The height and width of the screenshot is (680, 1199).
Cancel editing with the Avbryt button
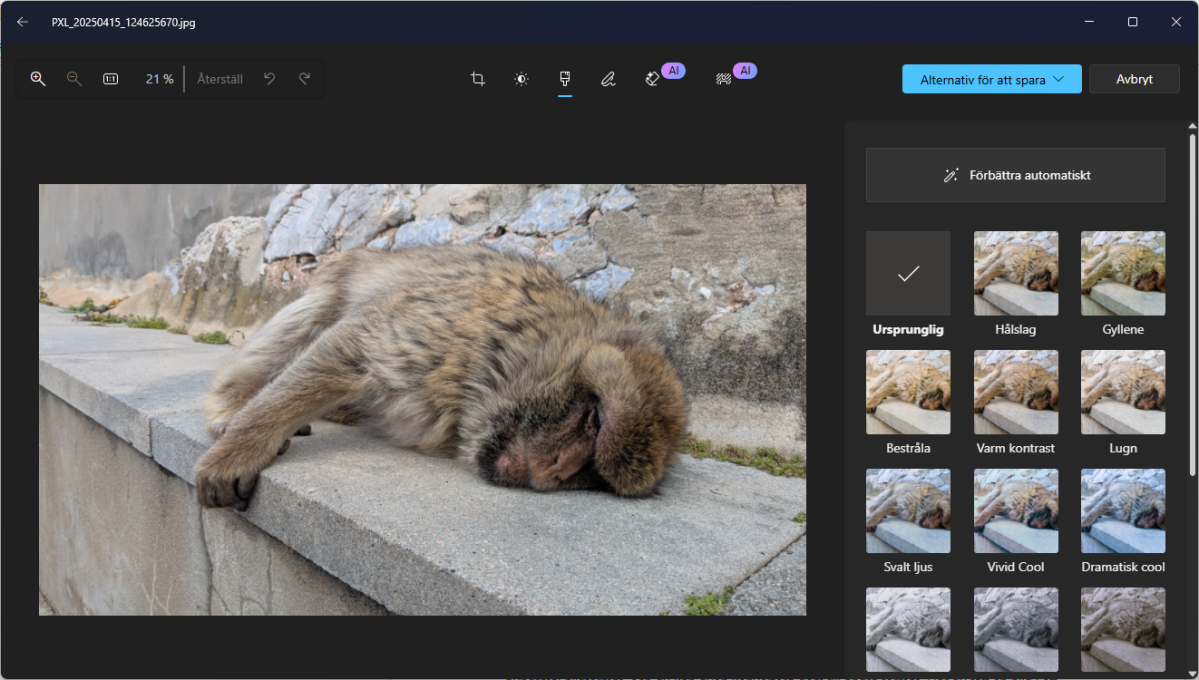click(x=1134, y=78)
